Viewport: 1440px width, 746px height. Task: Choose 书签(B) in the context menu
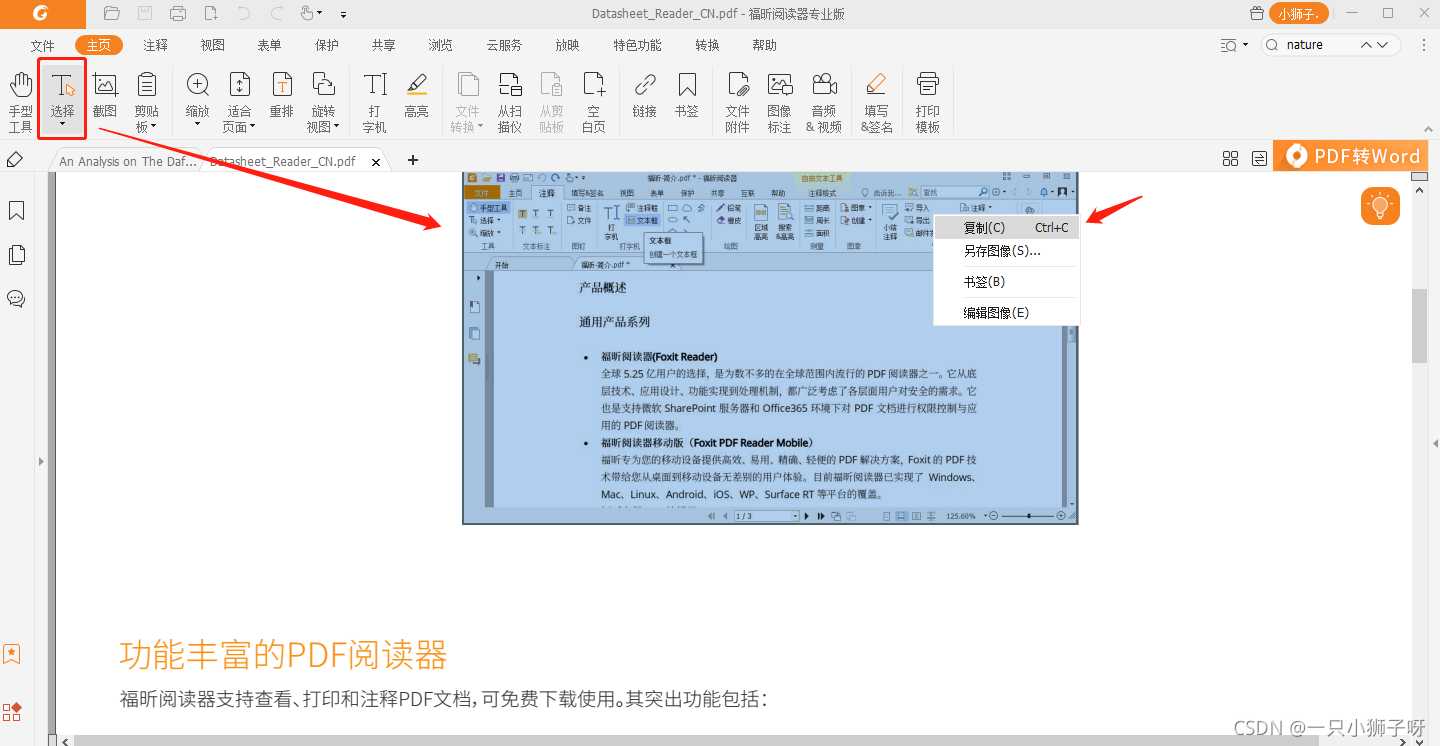[x=1007, y=282]
